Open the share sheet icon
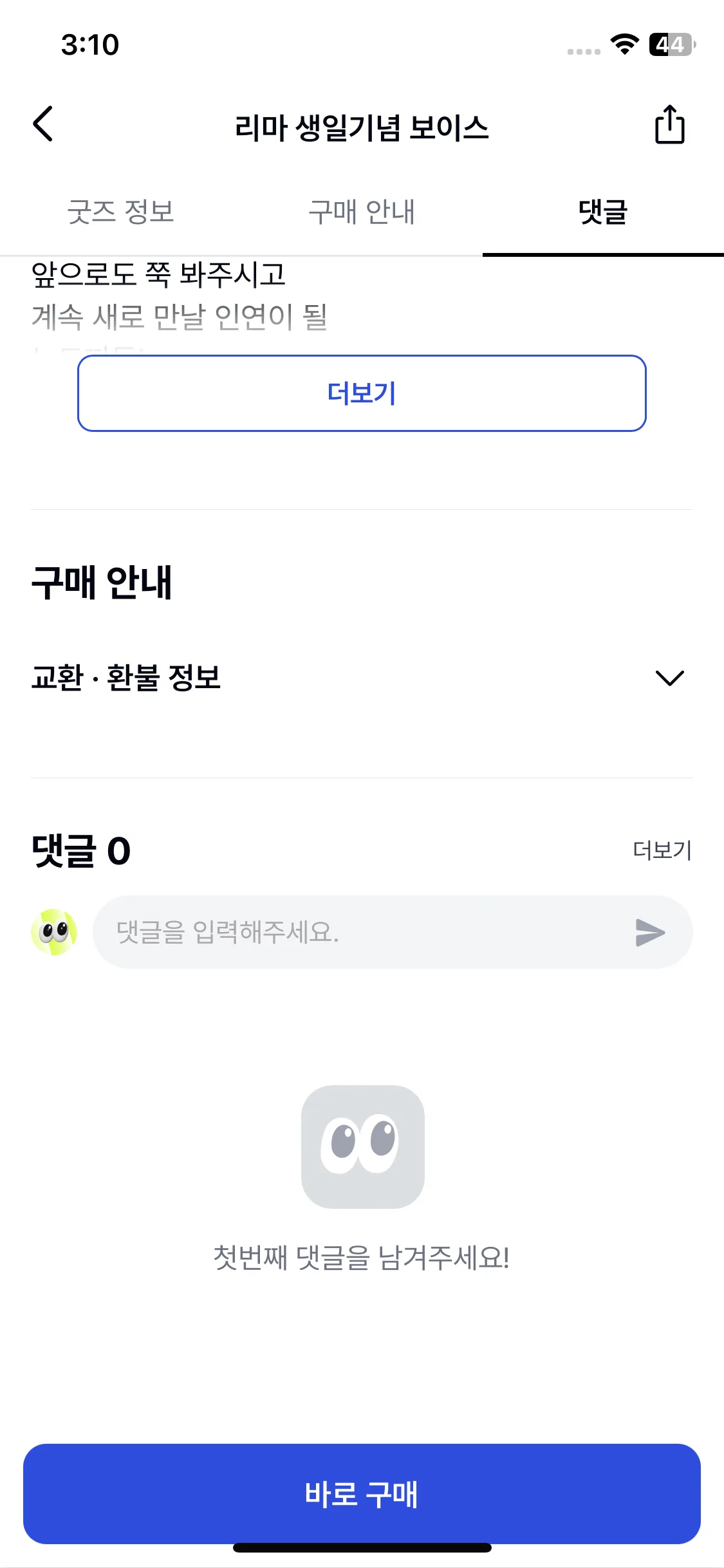 click(669, 124)
